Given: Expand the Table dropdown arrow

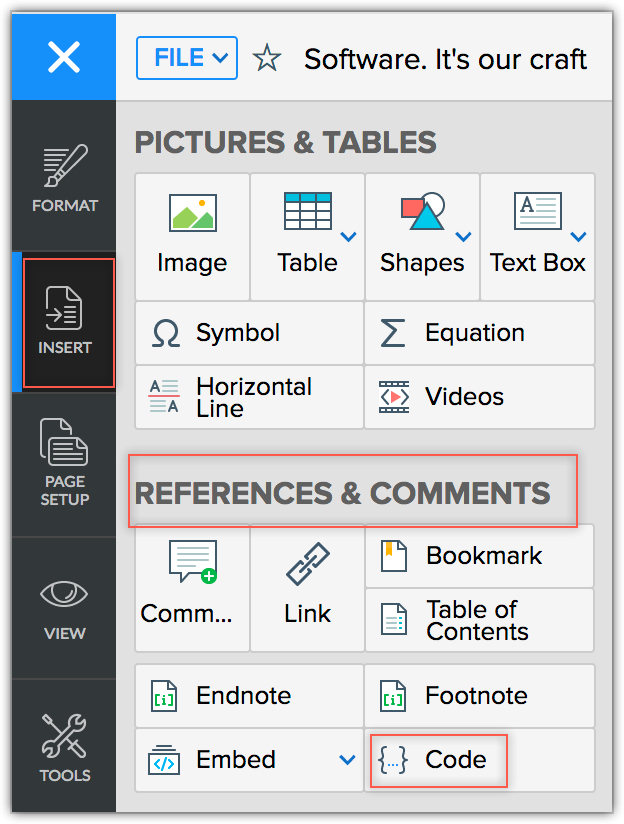Looking at the screenshot, I should [x=348, y=237].
